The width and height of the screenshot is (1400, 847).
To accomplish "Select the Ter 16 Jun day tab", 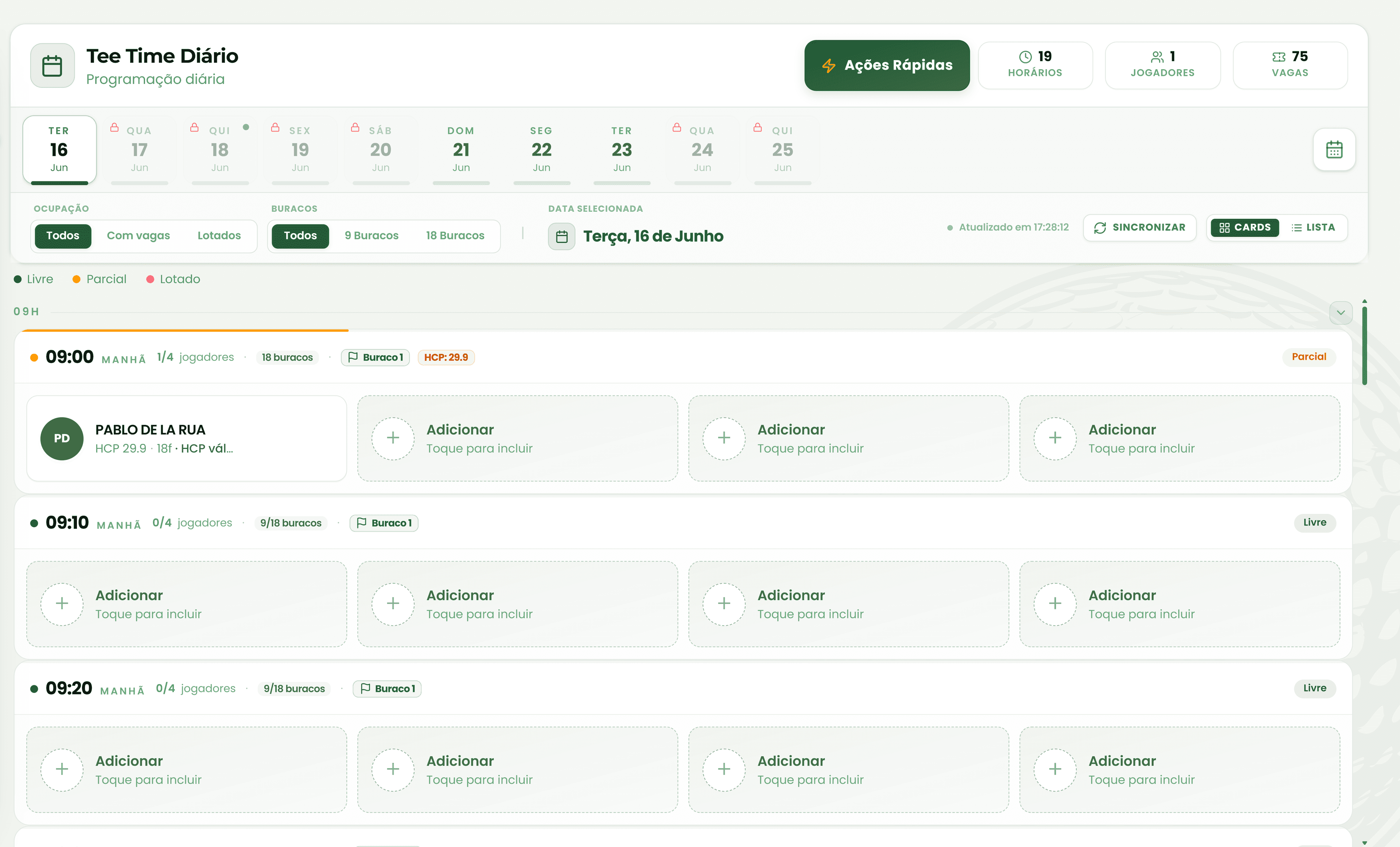I will [x=59, y=150].
